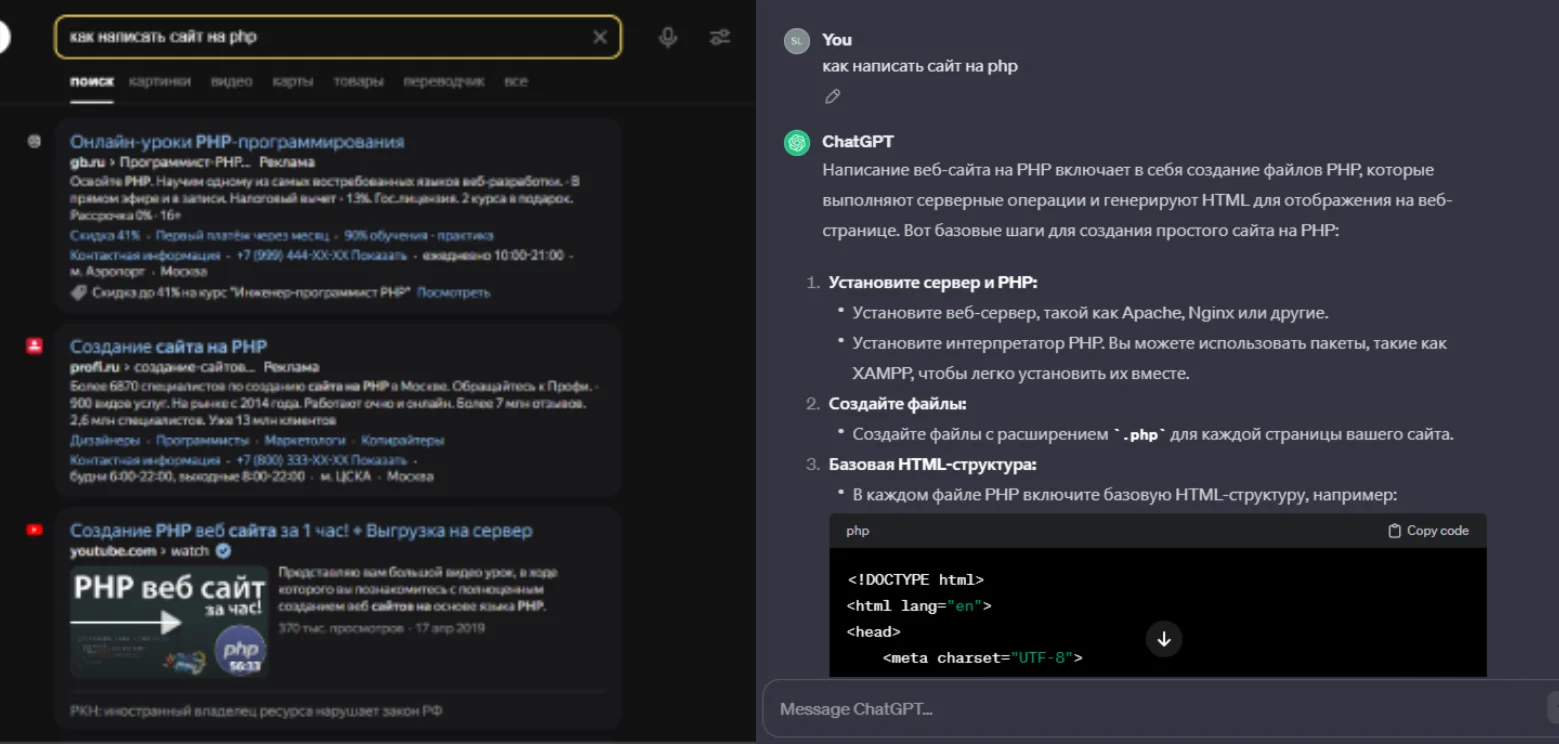
Task: Open the Онлайн-уроки PHP-программирования result
Action: (x=237, y=142)
